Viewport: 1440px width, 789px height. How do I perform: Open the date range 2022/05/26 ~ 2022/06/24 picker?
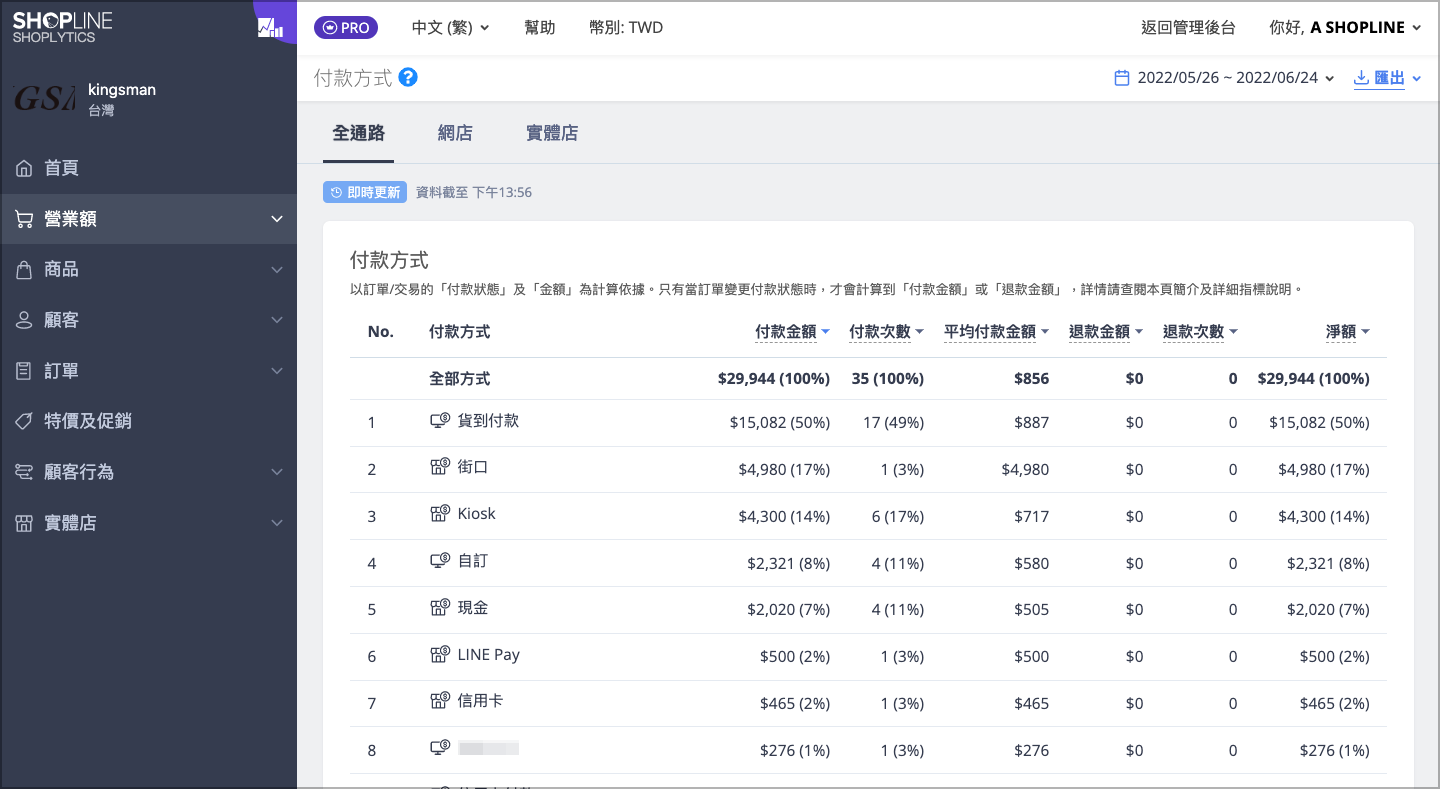coord(1225,78)
